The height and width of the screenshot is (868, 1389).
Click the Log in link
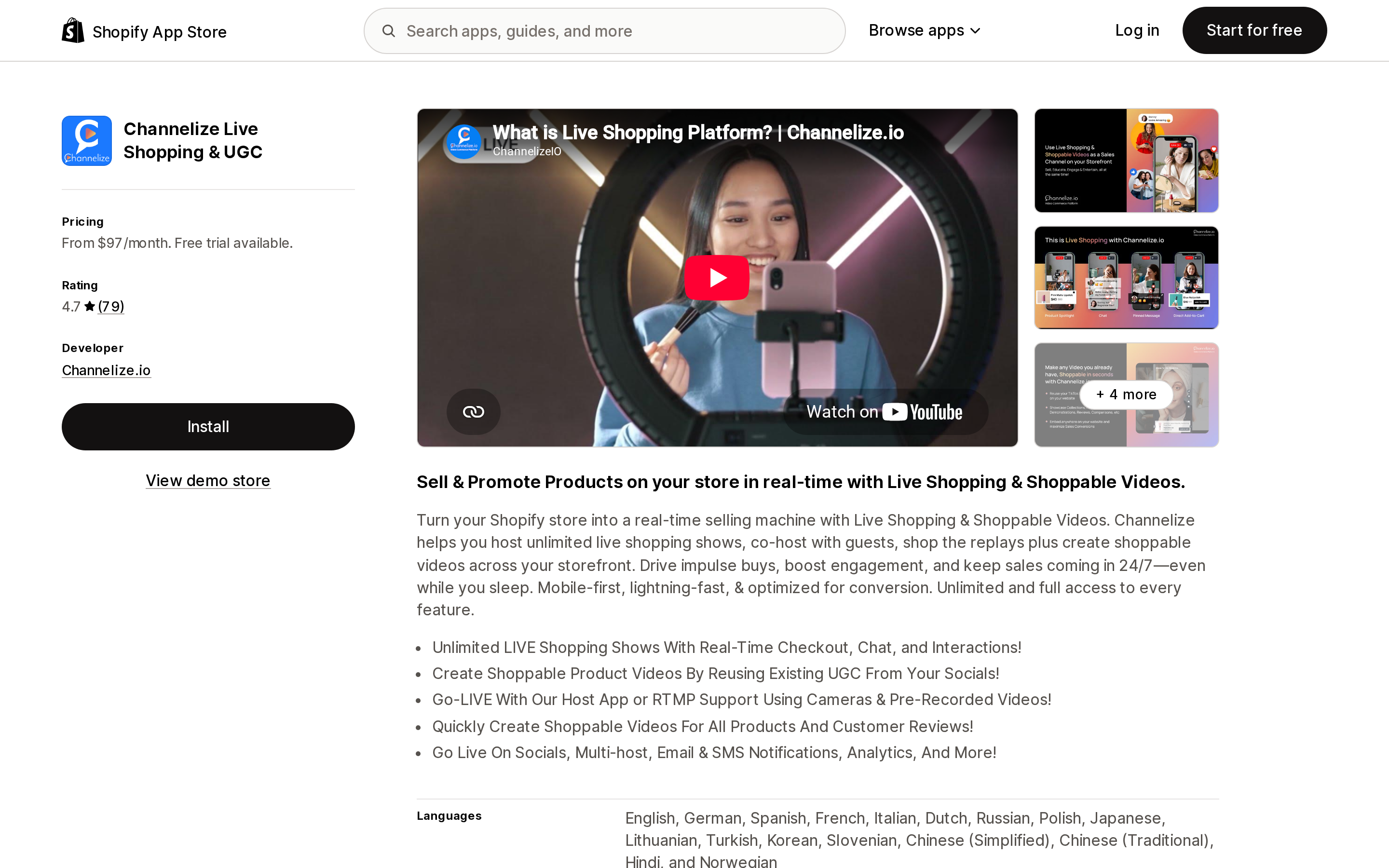[1136, 30]
